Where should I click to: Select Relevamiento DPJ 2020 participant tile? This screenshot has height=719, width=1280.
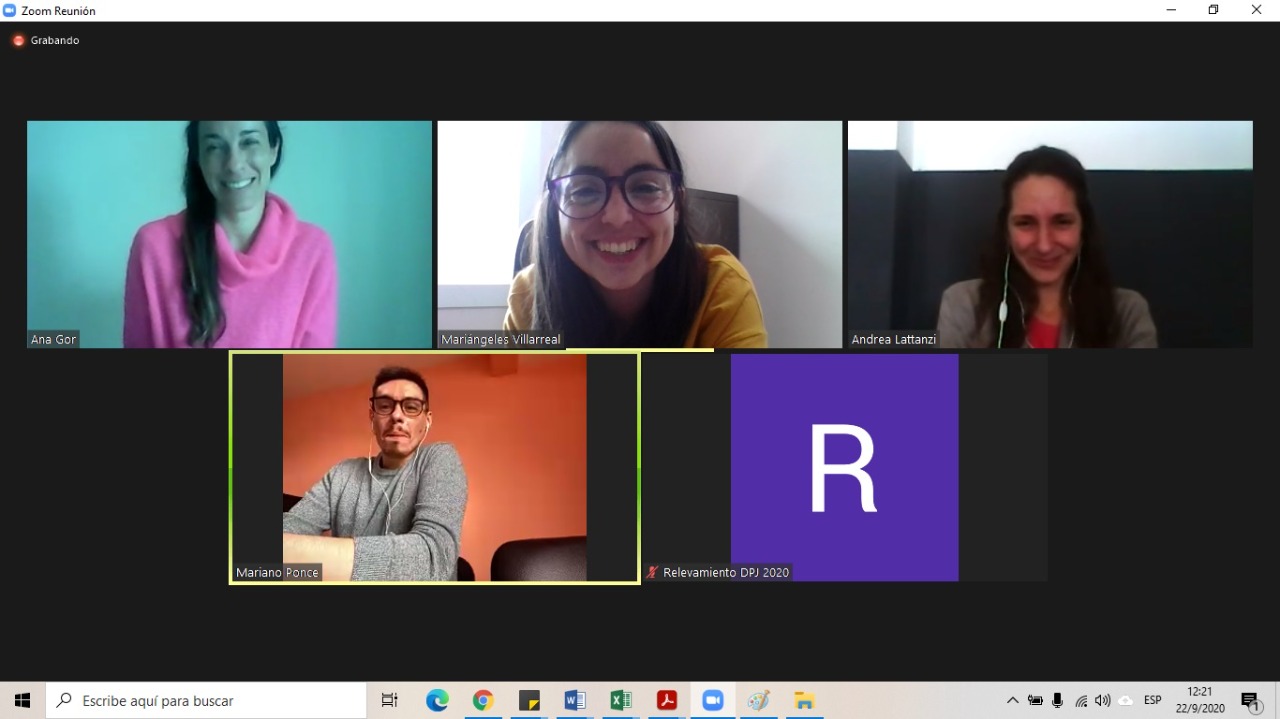click(845, 467)
